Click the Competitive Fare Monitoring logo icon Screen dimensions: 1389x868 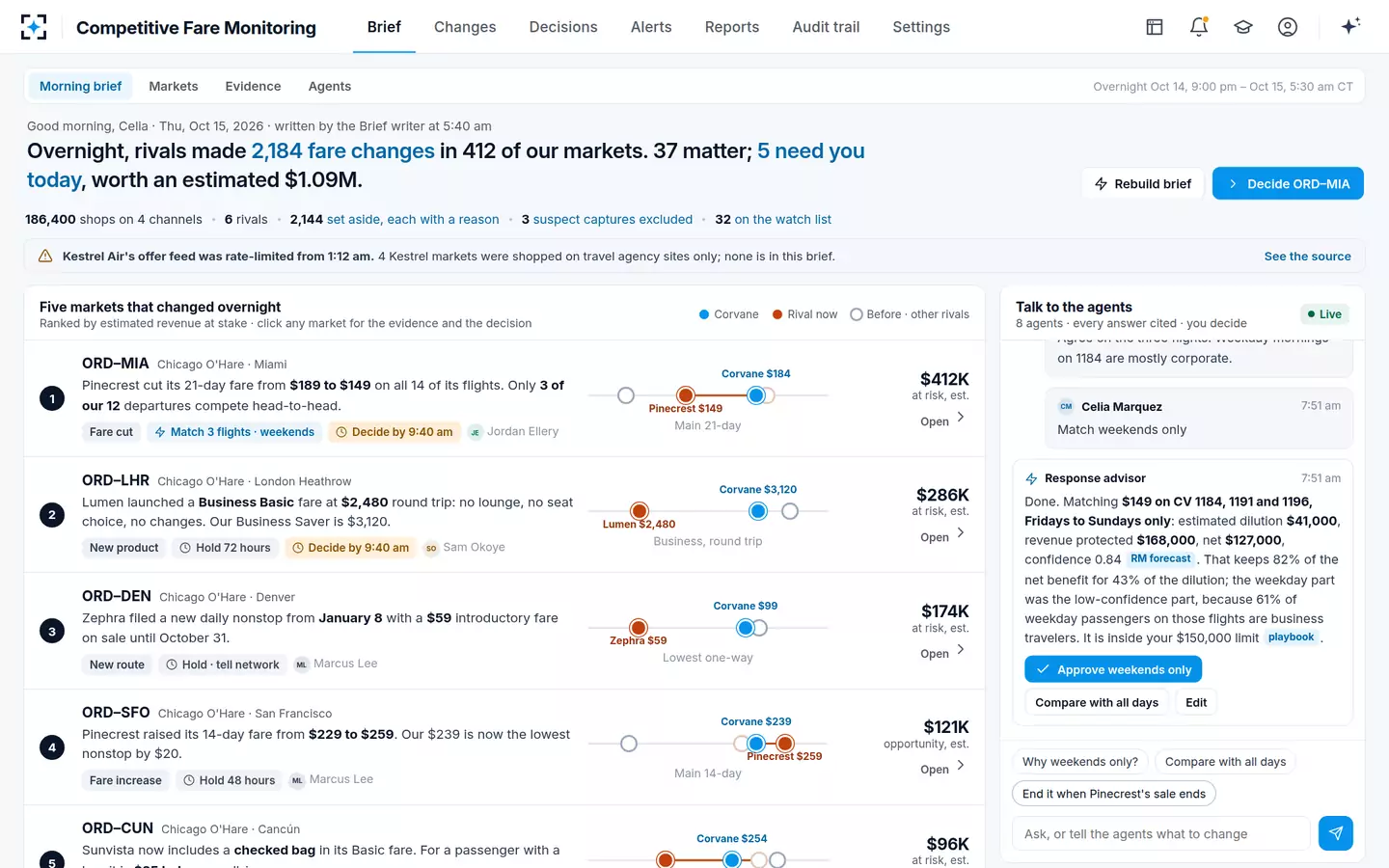pyautogui.click(x=34, y=27)
